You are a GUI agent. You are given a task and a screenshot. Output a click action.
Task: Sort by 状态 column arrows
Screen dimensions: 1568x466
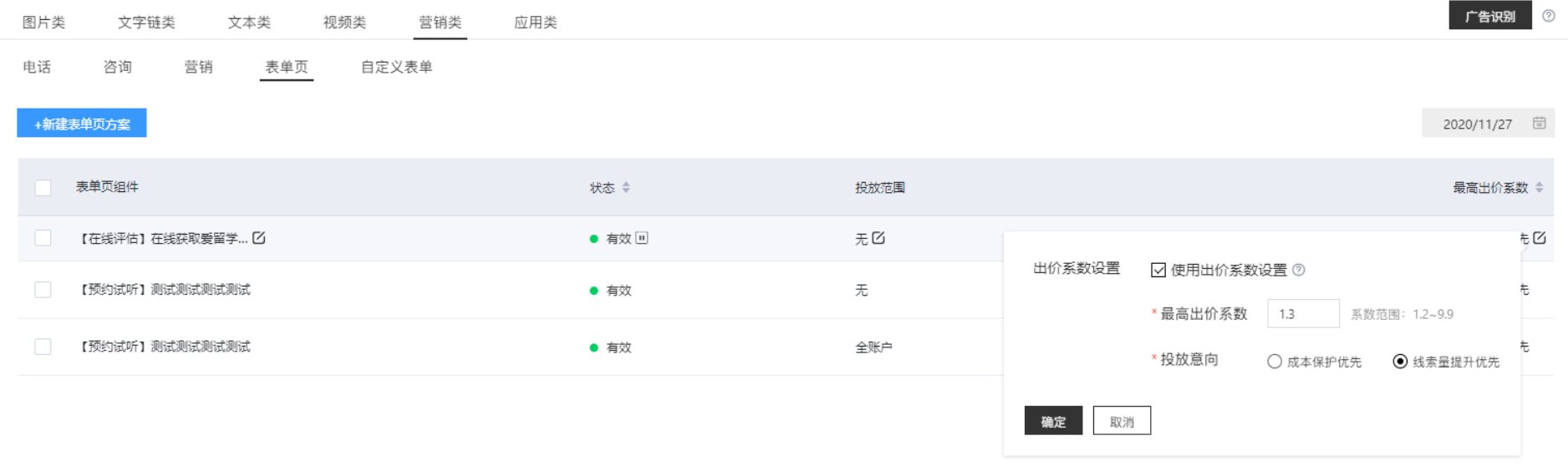(x=626, y=188)
